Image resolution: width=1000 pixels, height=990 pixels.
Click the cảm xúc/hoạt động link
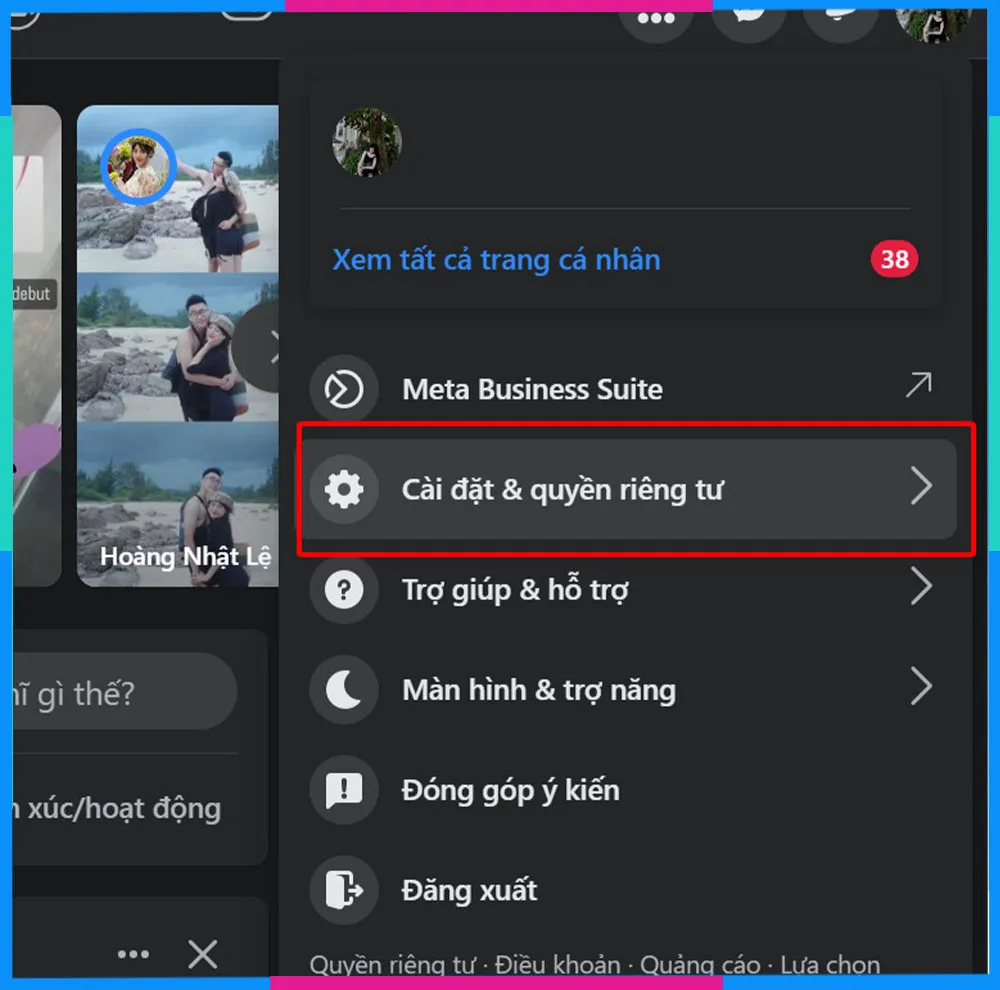tap(120, 808)
